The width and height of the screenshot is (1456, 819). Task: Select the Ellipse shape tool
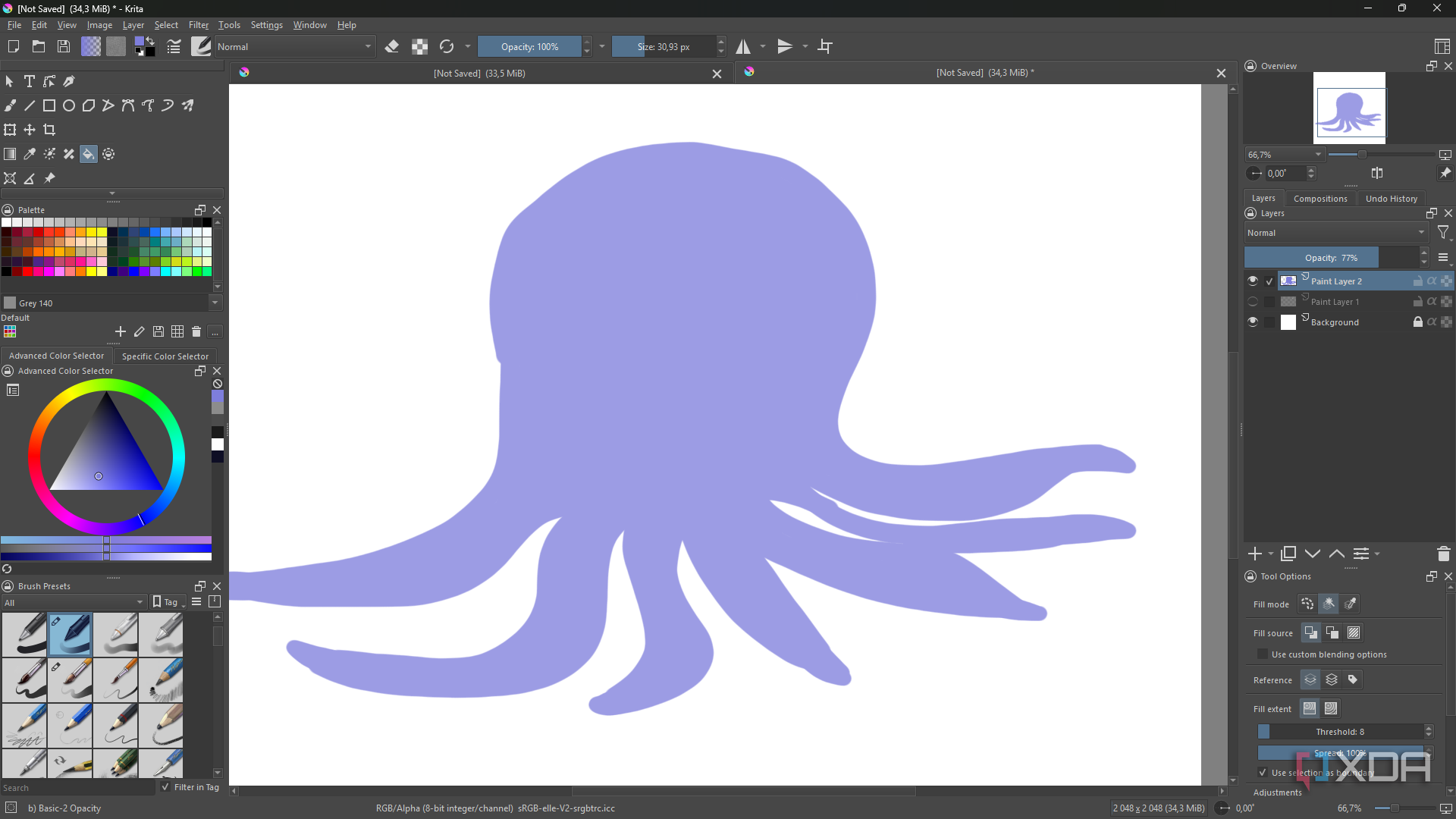tap(69, 105)
